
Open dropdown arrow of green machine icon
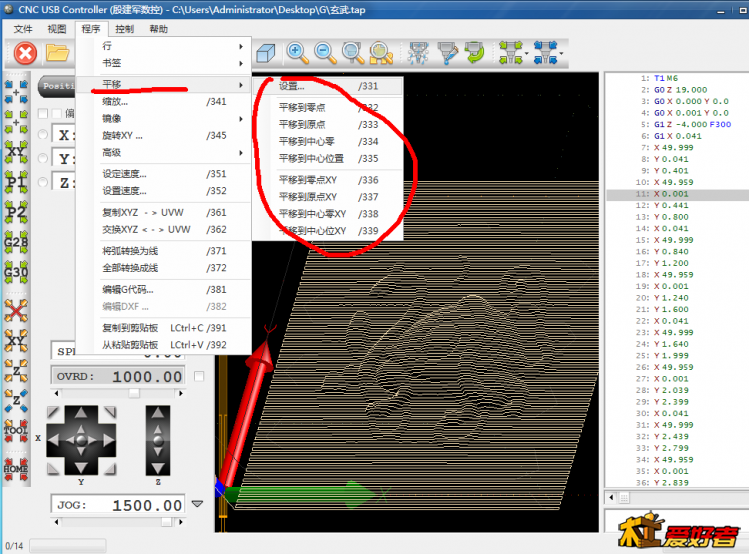[x=526, y=53]
